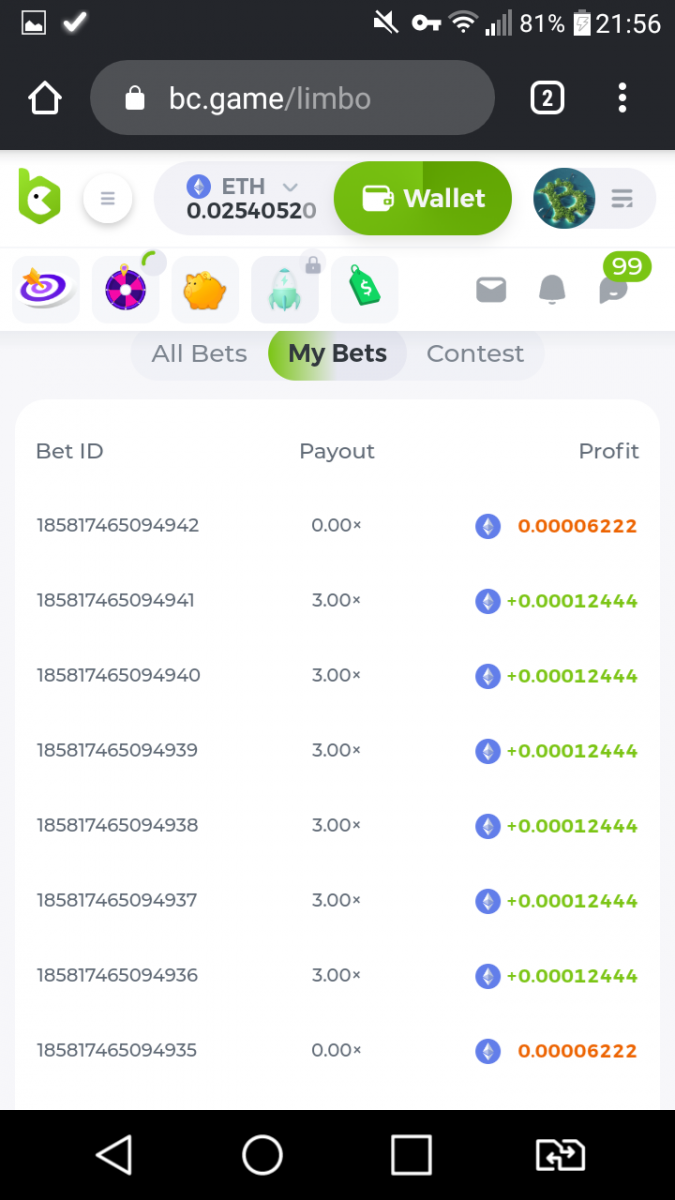
Task: Open the round hamburger menu button
Action: pyautogui.click(x=108, y=198)
